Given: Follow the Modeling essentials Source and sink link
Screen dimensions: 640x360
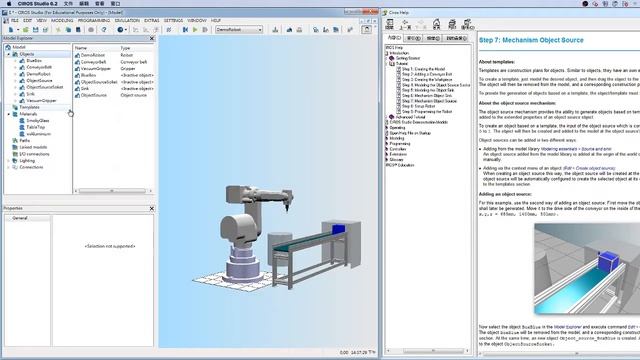Looking at the screenshot, I should point(576,149).
